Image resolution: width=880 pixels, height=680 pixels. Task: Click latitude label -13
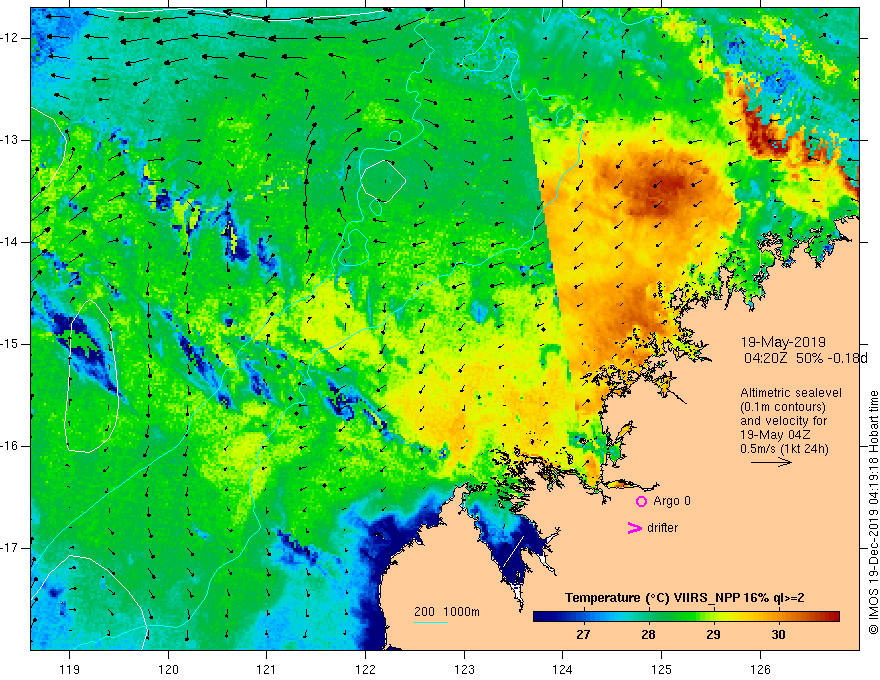(x=11, y=140)
